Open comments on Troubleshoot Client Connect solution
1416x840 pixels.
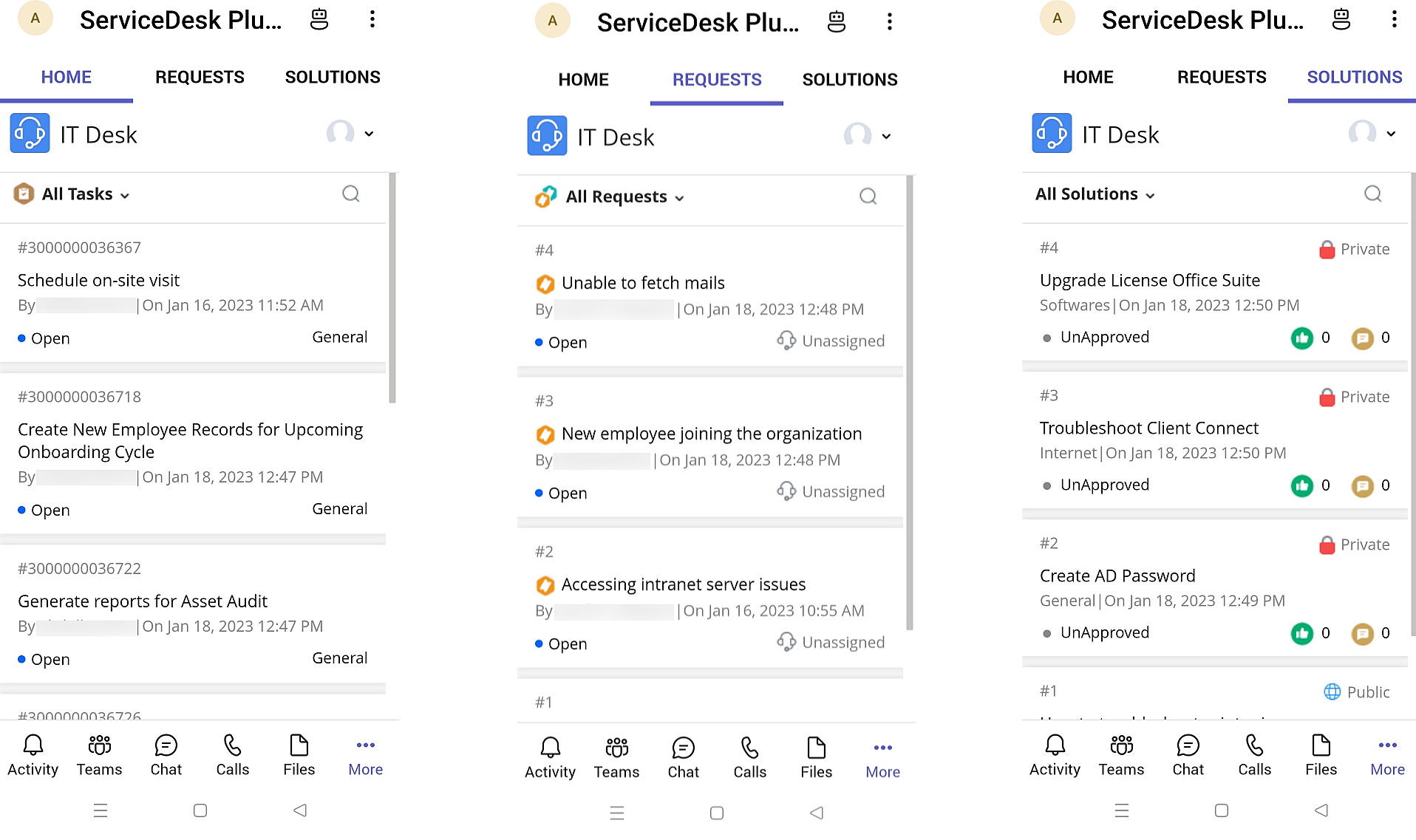click(x=1364, y=485)
